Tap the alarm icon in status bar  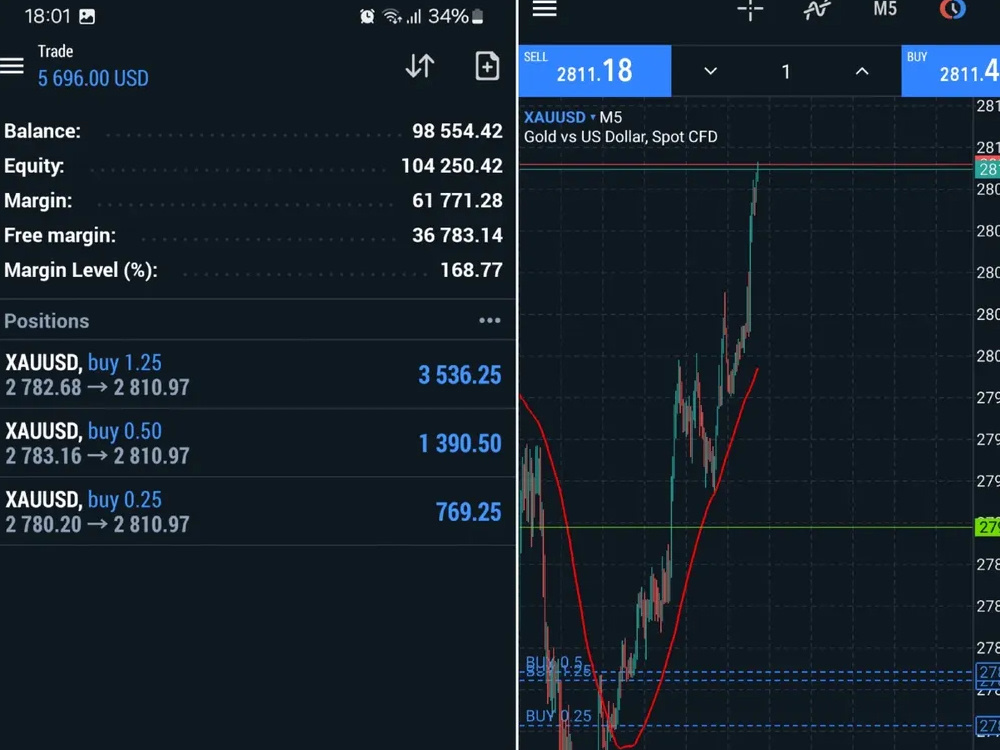pyautogui.click(x=367, y=17)
